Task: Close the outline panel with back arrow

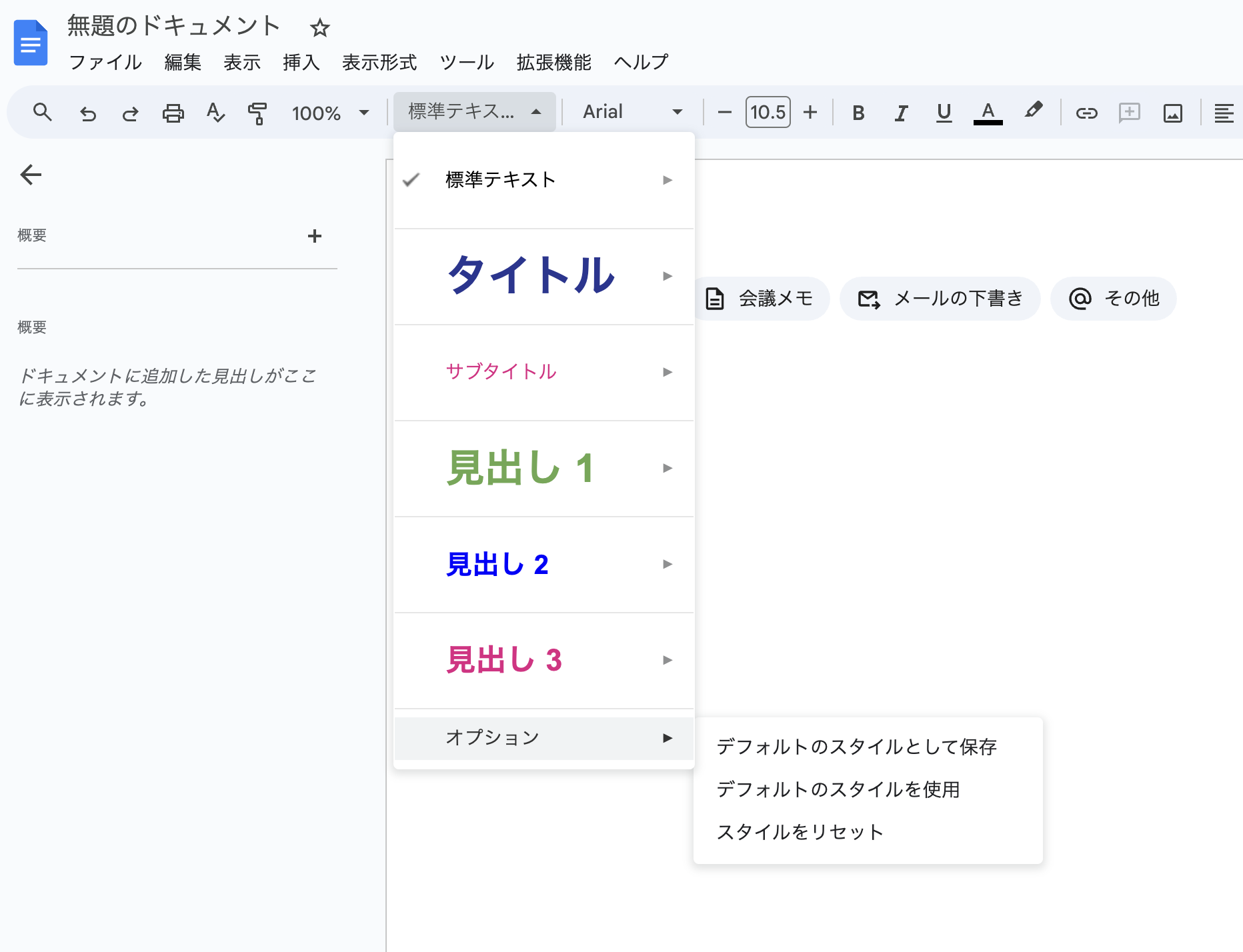Action: (x=31, y=175)
